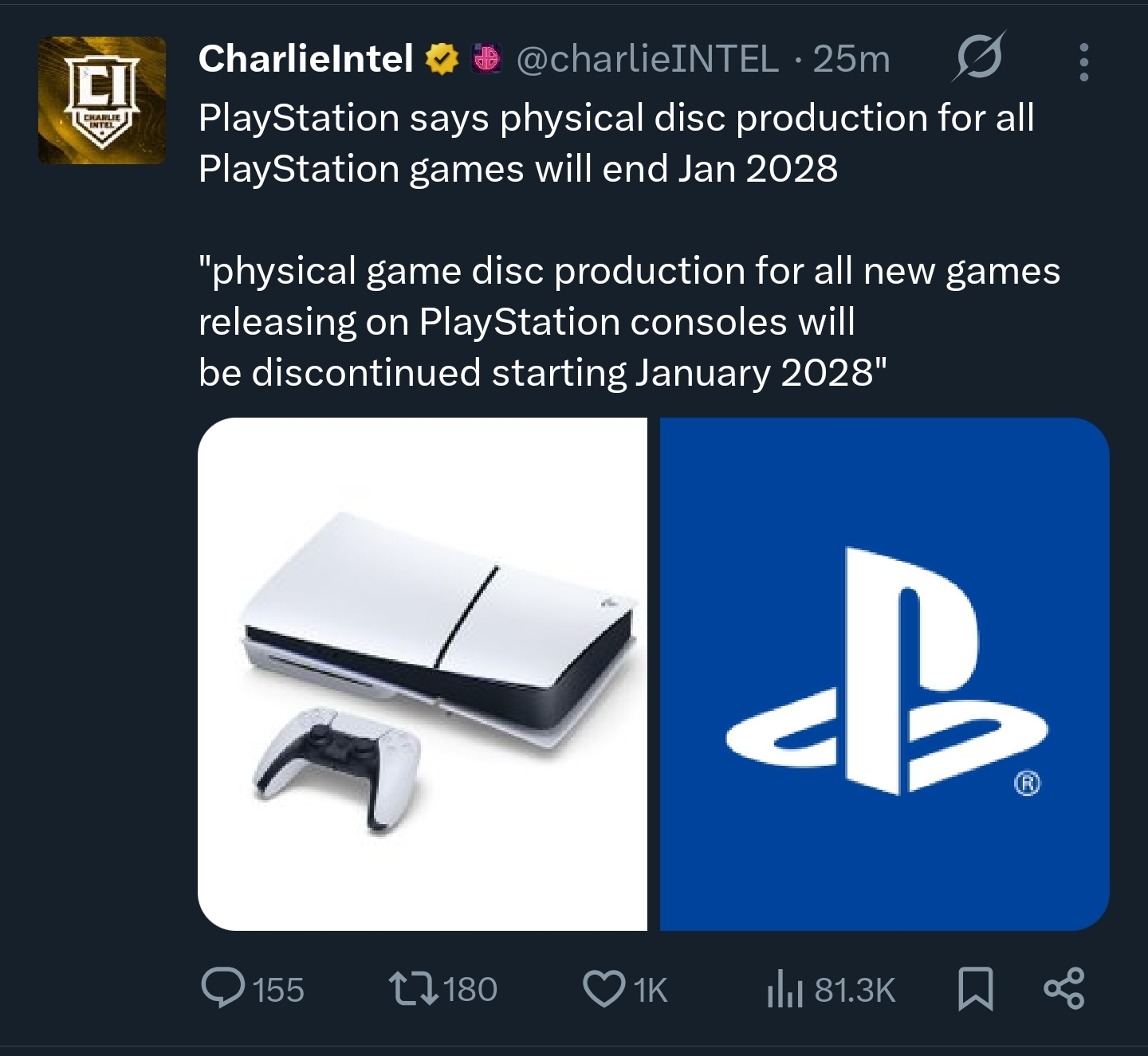Click the gold verified badge
The height and width of the screenshot is (1056, 1148).
click(443, 60)
